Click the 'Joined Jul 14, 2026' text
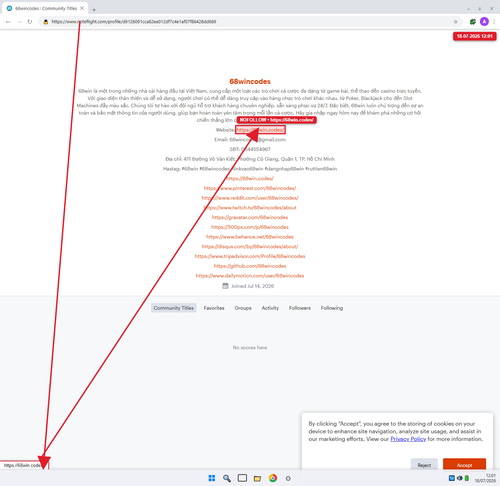500x486 pixels. 253,286
